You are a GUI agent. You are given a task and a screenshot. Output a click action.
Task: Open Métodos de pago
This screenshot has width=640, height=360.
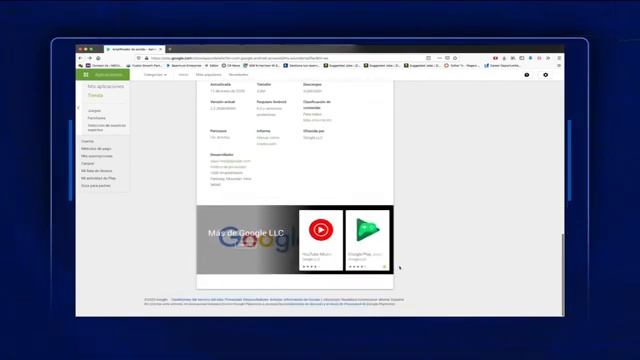point(96,149)
